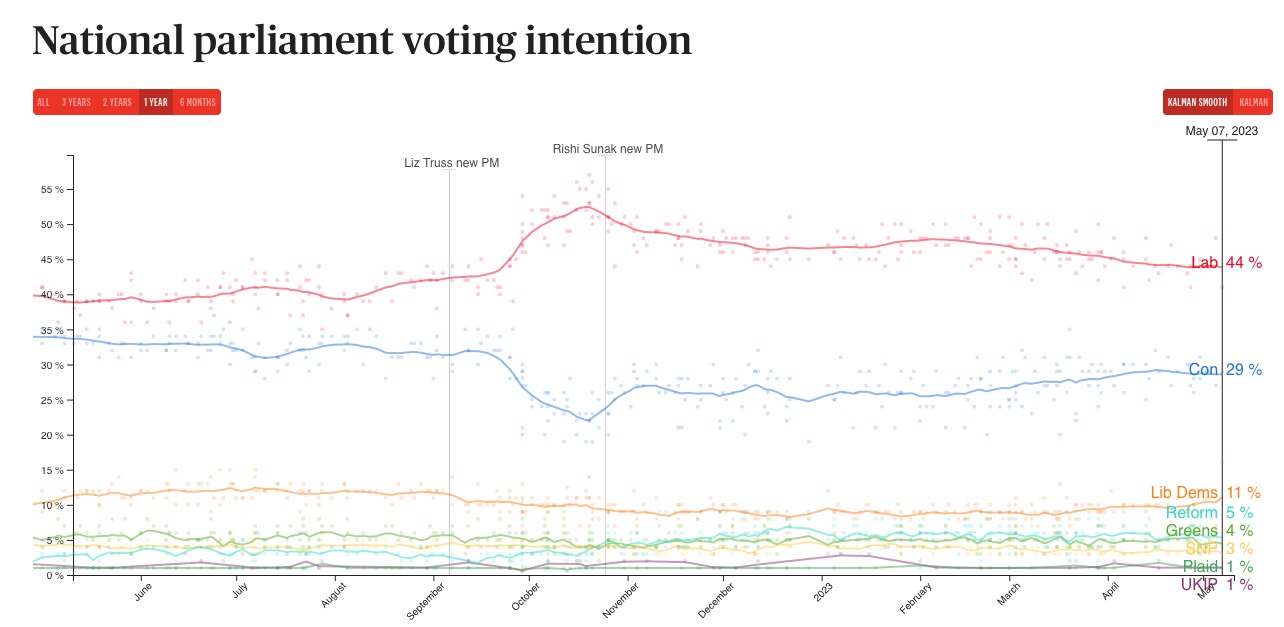Click the SNP 3 % series label

(x=1218, y=549)
